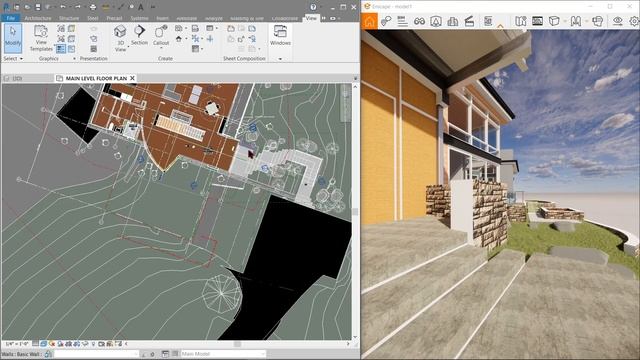Open View Templates in Graphics panel
Screen dimensions: 640x360
(41, 38)
